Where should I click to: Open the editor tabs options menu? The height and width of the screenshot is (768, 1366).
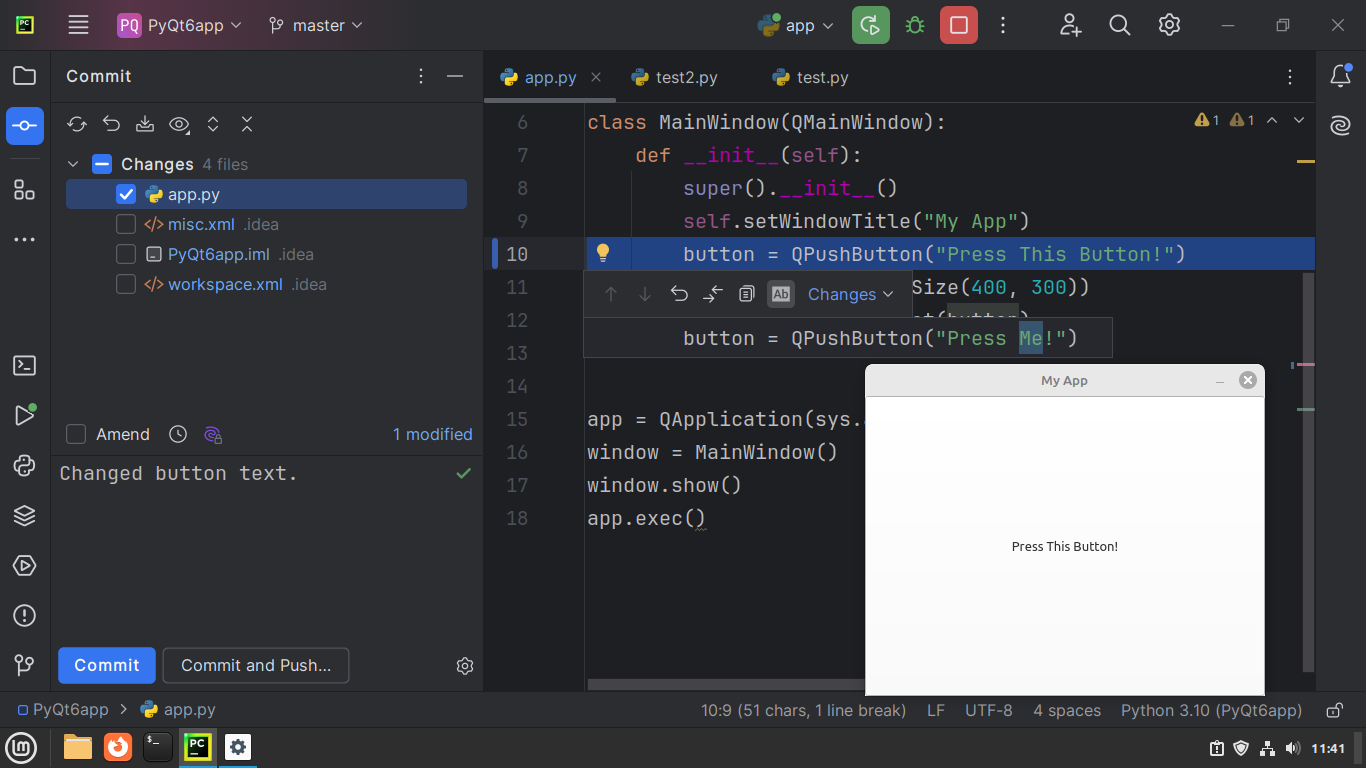(1290, 77)
